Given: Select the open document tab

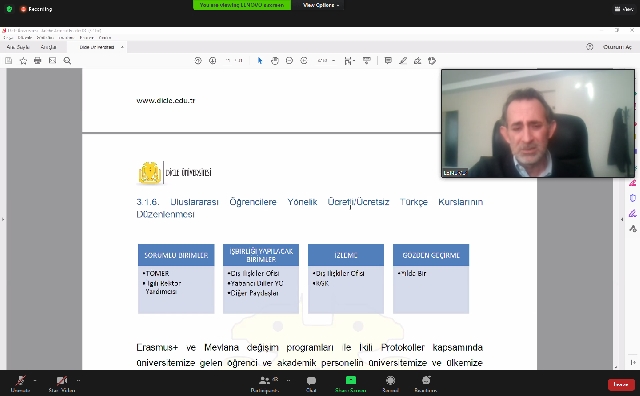Looking at the screenshot, I should [x=97, y=47].
